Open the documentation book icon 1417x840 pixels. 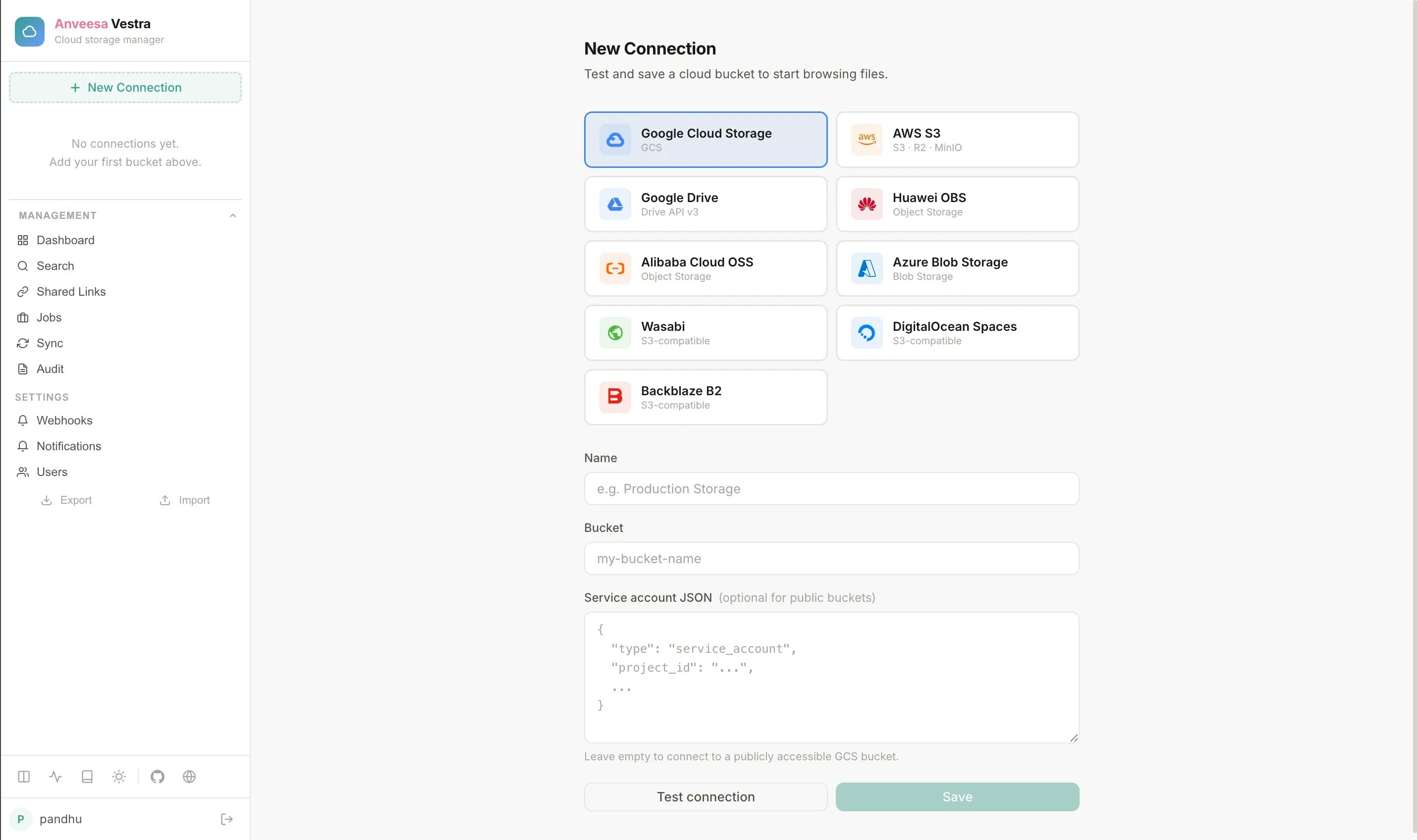87,777
